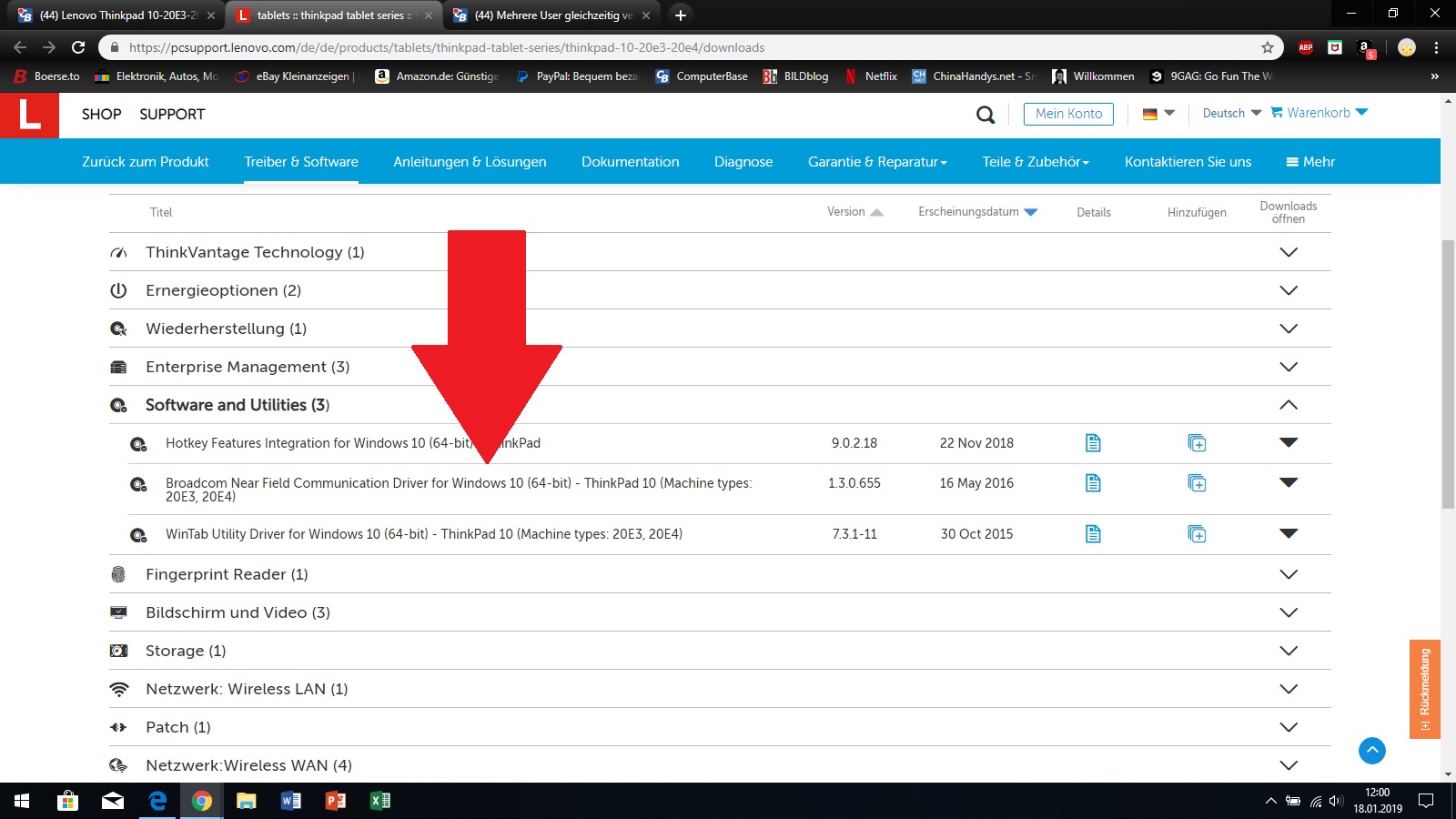Bookmark this page with the star icon
1456x819 pixels.
tap(1268, 47)
